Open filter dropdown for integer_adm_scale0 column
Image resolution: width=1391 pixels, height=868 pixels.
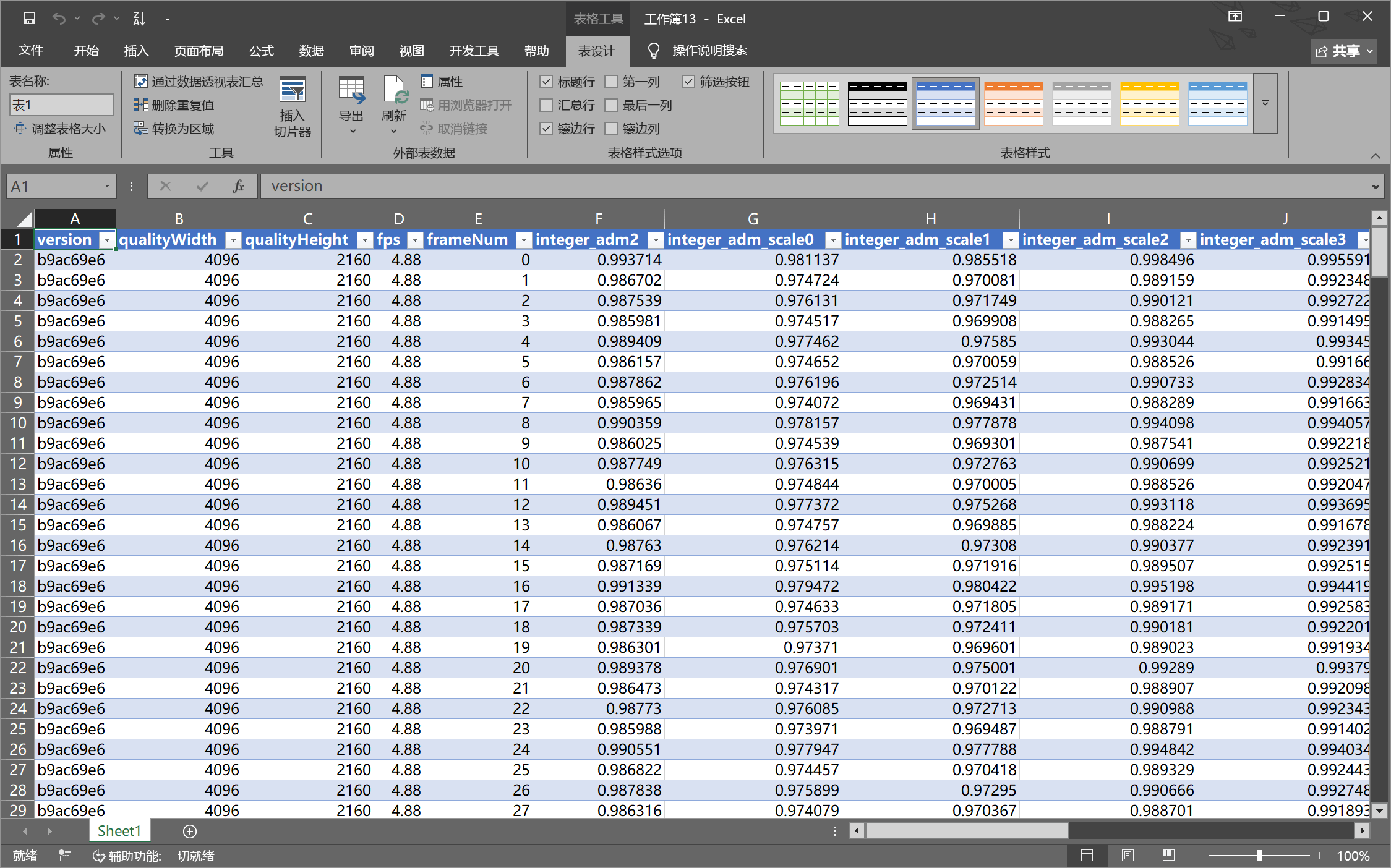(x=833, y=240)
